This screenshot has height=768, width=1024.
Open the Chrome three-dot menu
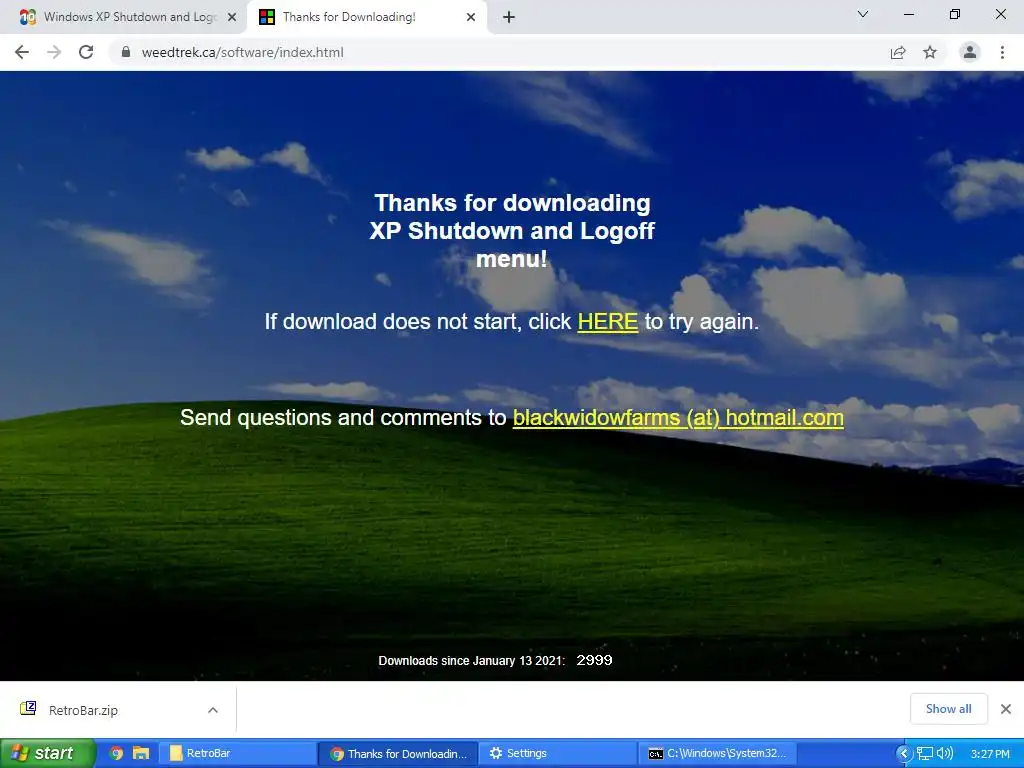point(1002,52)
